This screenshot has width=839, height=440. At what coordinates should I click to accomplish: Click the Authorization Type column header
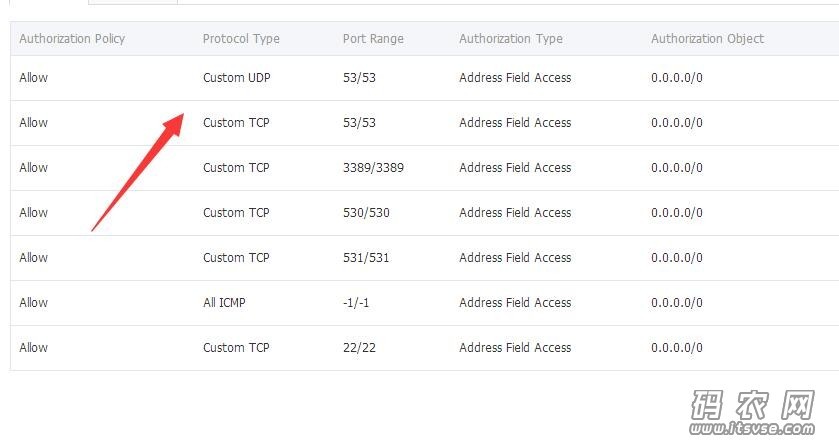pyautogui.click(x=510, y=39)
